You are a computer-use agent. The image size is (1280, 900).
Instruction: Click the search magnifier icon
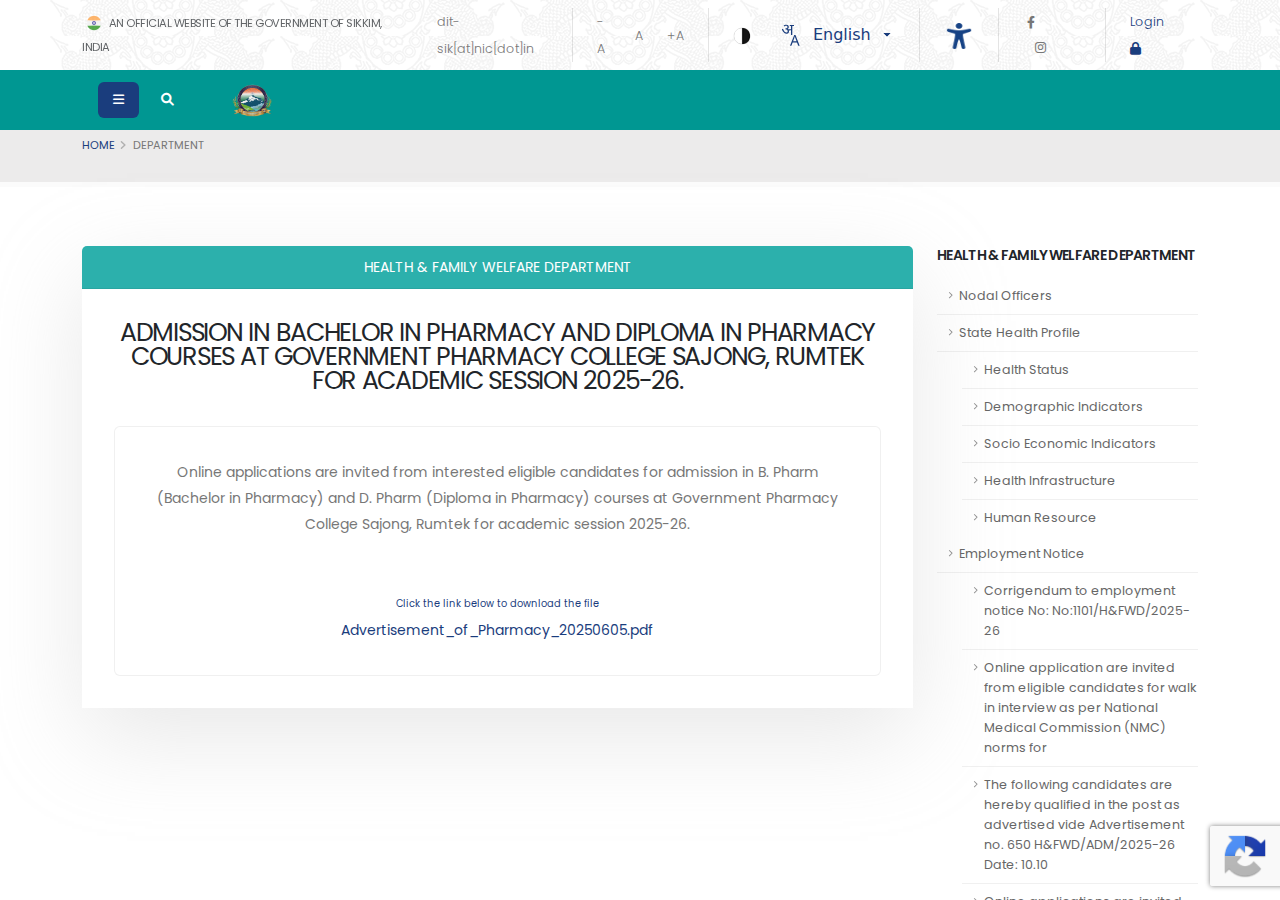pos(167,100)
